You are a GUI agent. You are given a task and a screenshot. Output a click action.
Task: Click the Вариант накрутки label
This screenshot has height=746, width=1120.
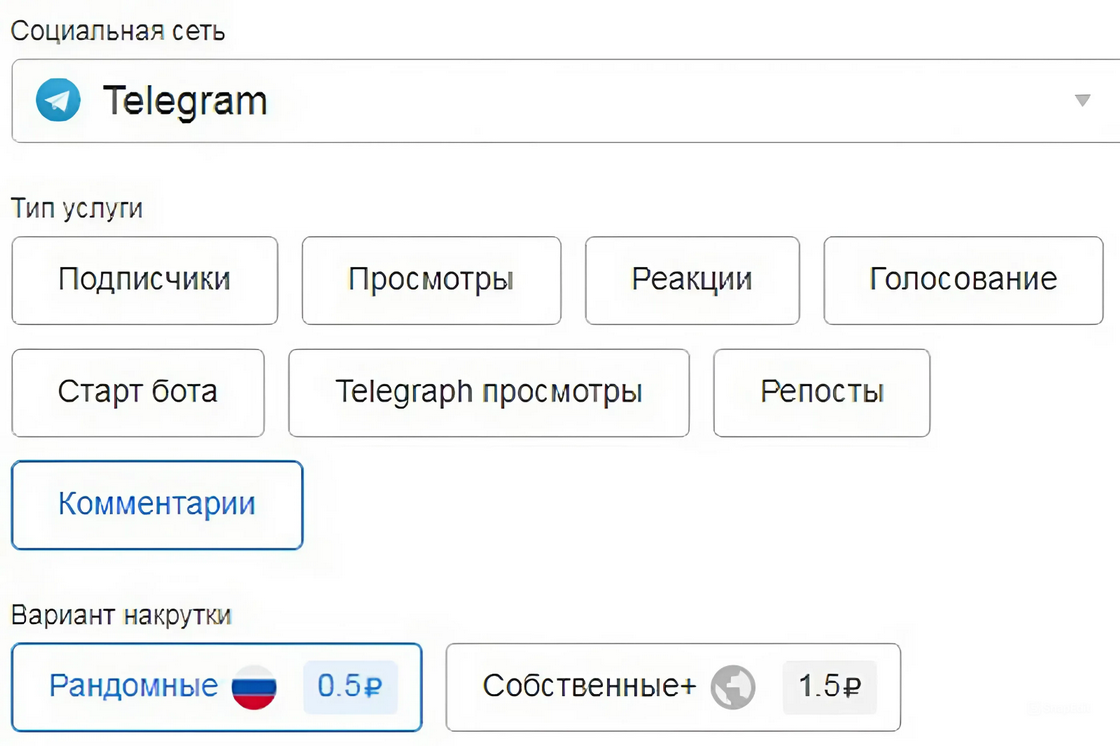[x=121, y=614]
